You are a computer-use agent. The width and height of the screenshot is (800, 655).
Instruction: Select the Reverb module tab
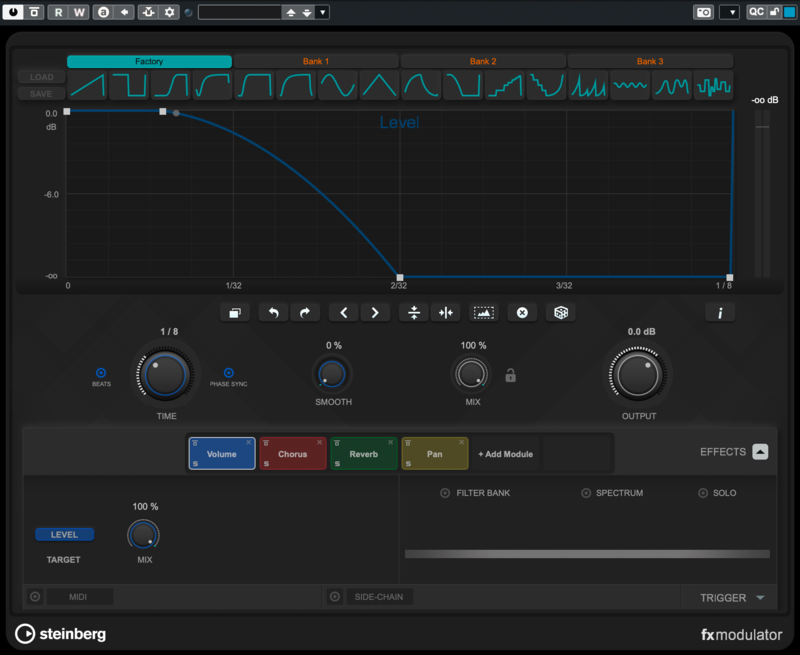click(x=364, y=454)
